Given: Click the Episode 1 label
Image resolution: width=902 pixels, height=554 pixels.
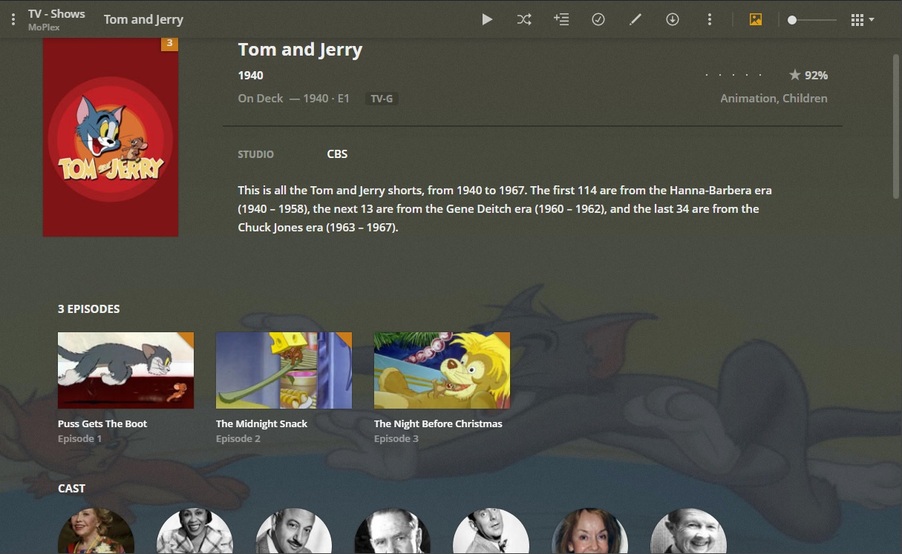Looking at the screenshot, I should pos(79,438).
